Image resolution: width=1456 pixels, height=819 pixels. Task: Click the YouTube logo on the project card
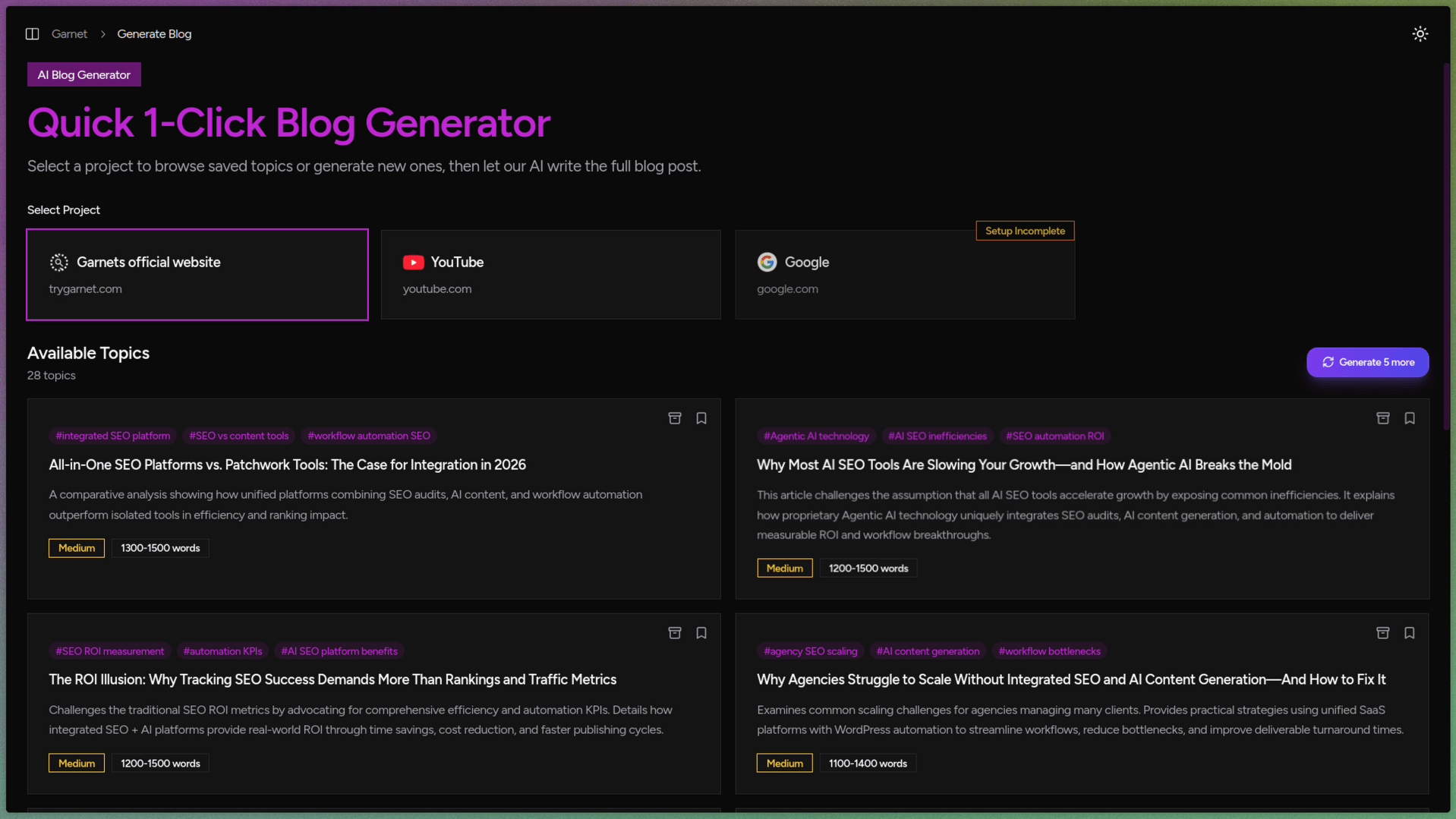coord(413,262)
